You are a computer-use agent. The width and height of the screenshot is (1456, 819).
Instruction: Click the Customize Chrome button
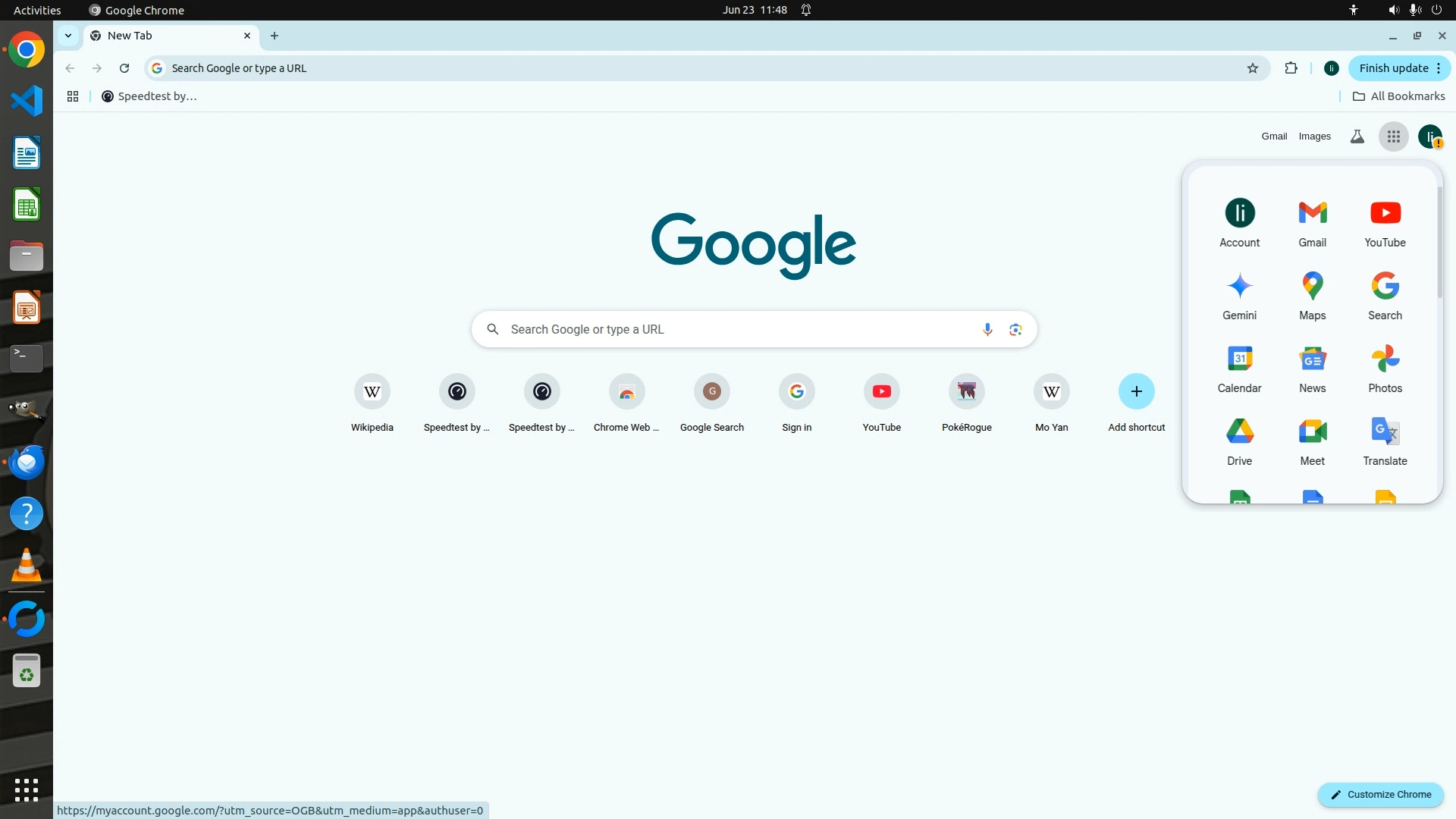(1380, 794)
